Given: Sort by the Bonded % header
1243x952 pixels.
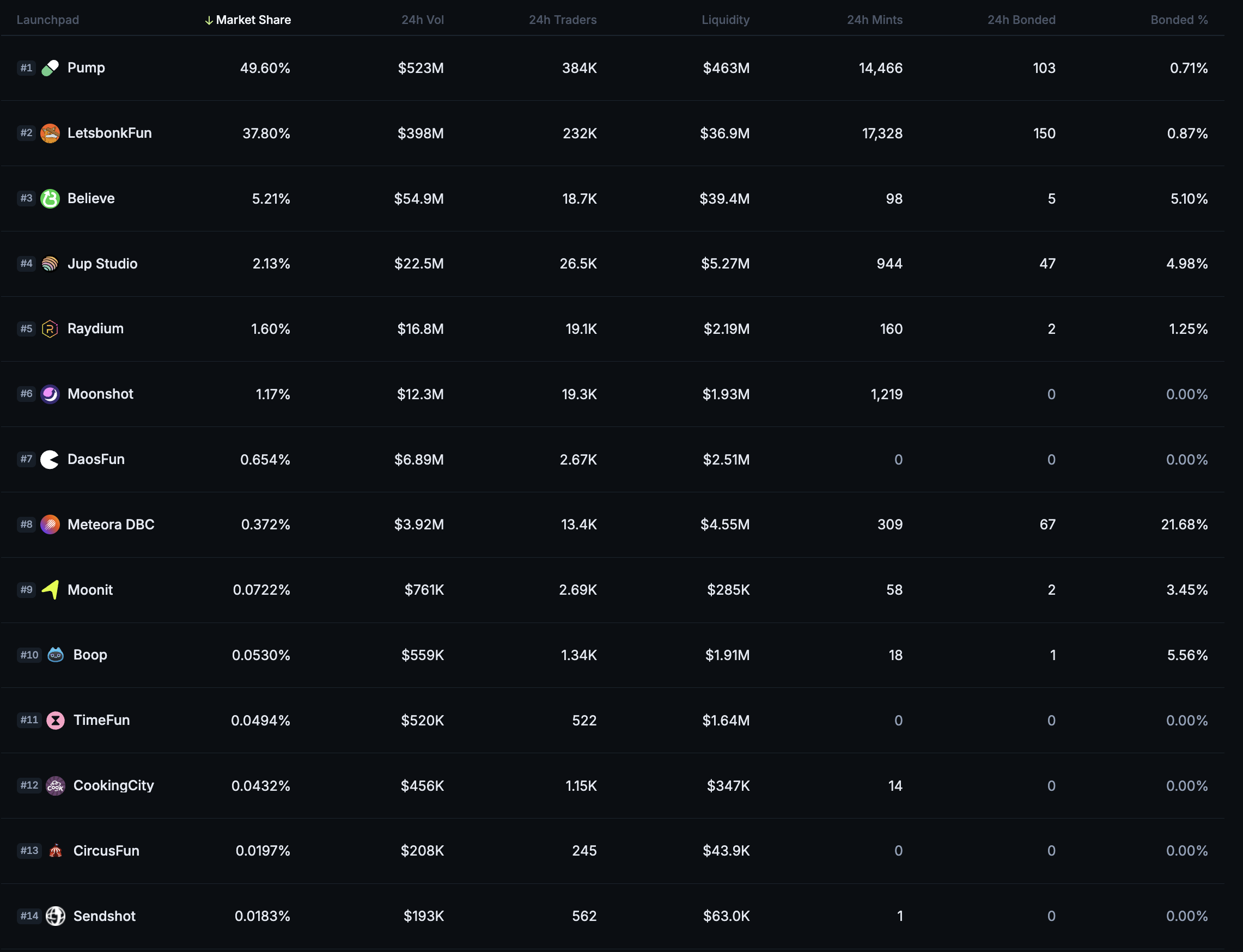Looking at the screenshot, I should coord(1179,20).
